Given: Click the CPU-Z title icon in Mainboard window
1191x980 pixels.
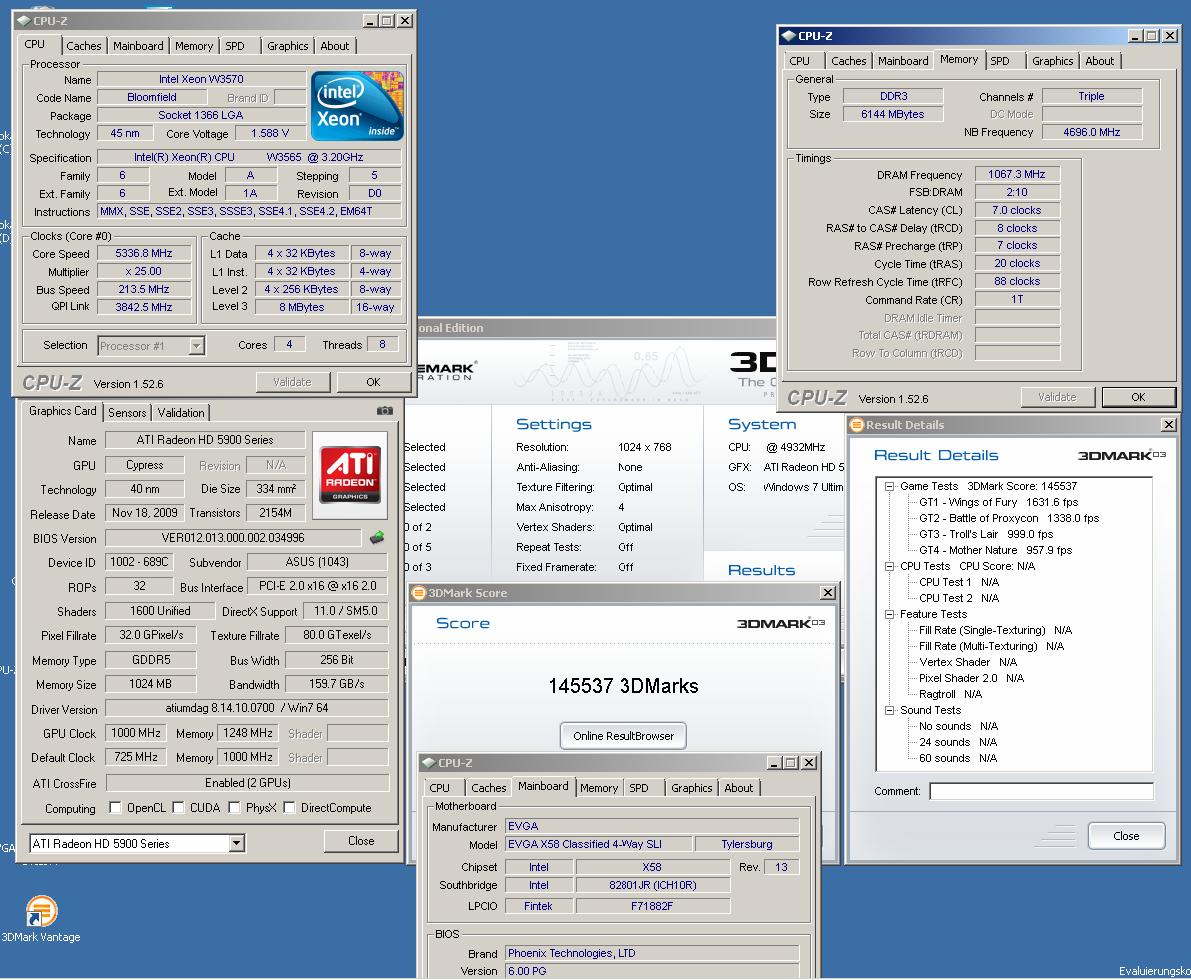Looking at the screenshot, I should 429,763.
